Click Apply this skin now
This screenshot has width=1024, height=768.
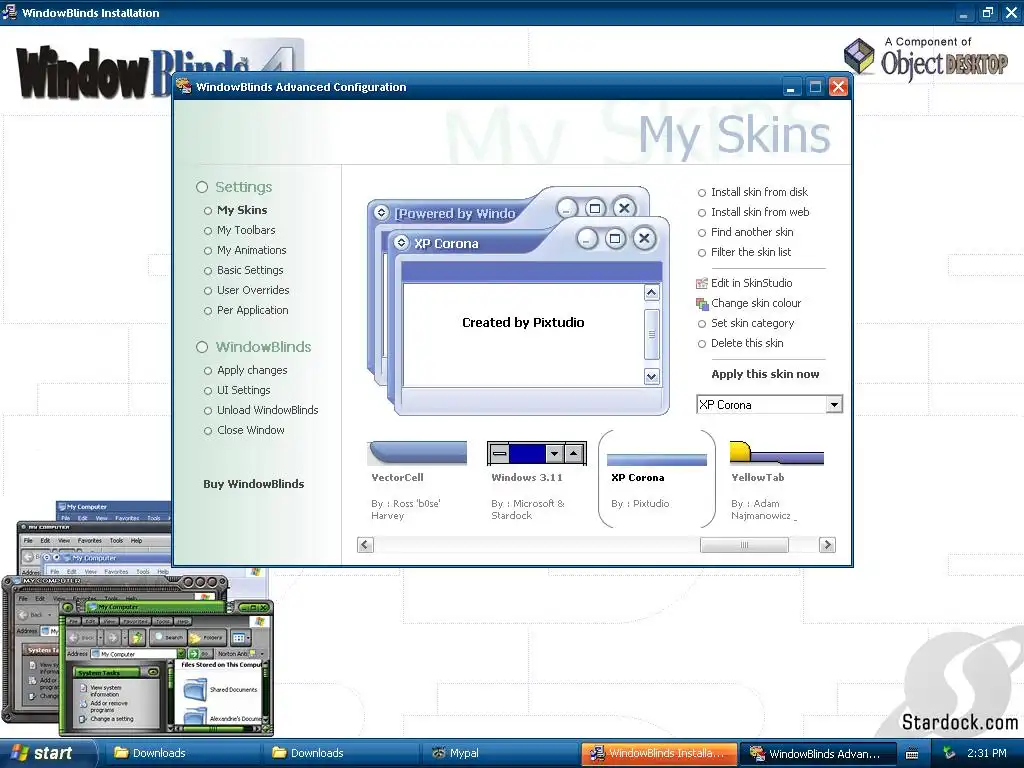(x=765, y=374)
